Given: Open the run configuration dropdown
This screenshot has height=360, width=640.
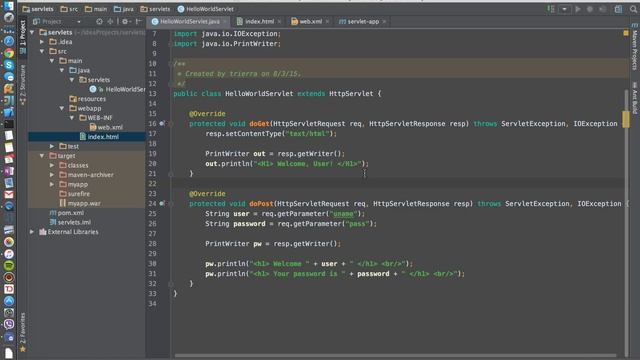Looking at the screenshot, I should (564, 9).
